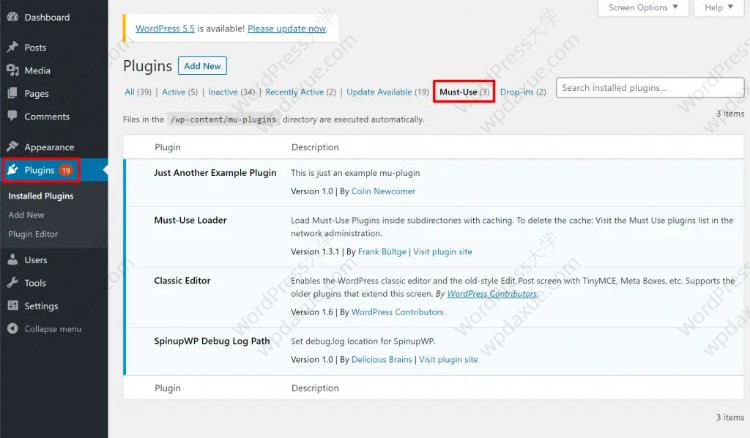Click the Pages icon in sidebar
Viewport: 750px width, 438px height.
coord(12,94)
